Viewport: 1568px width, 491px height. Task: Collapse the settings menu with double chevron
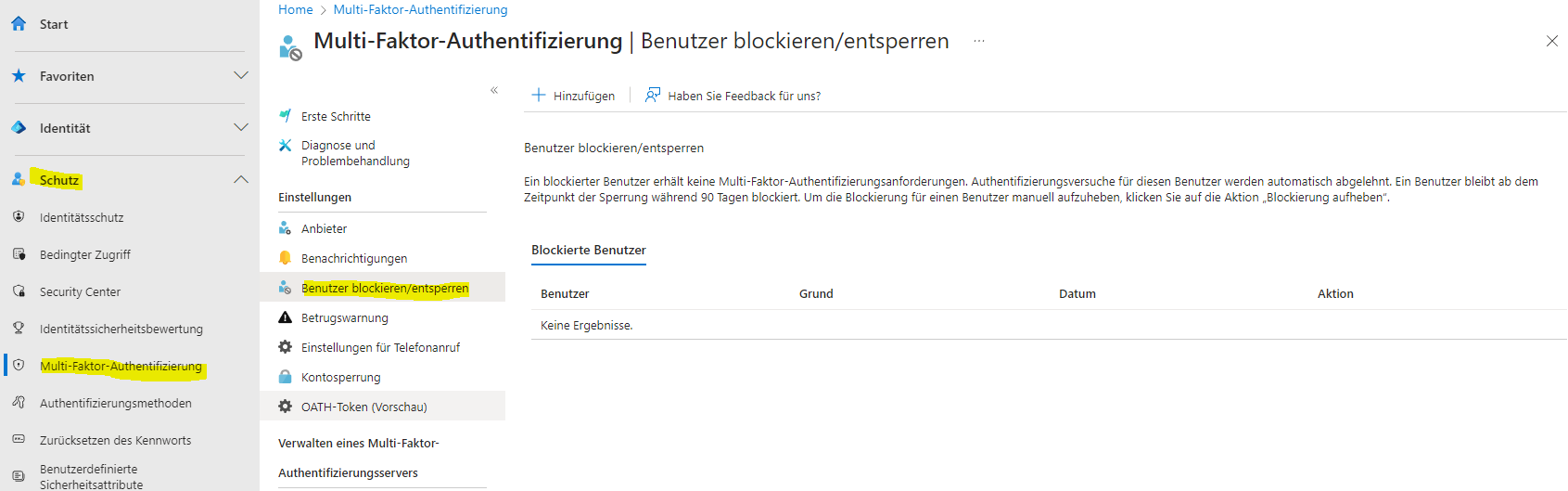click(494, 90)
